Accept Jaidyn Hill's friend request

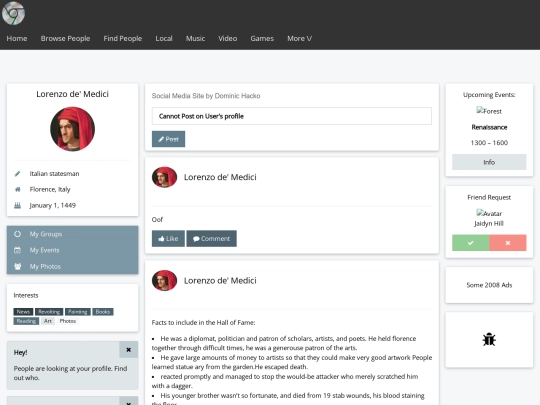click(x=470, y=243)
